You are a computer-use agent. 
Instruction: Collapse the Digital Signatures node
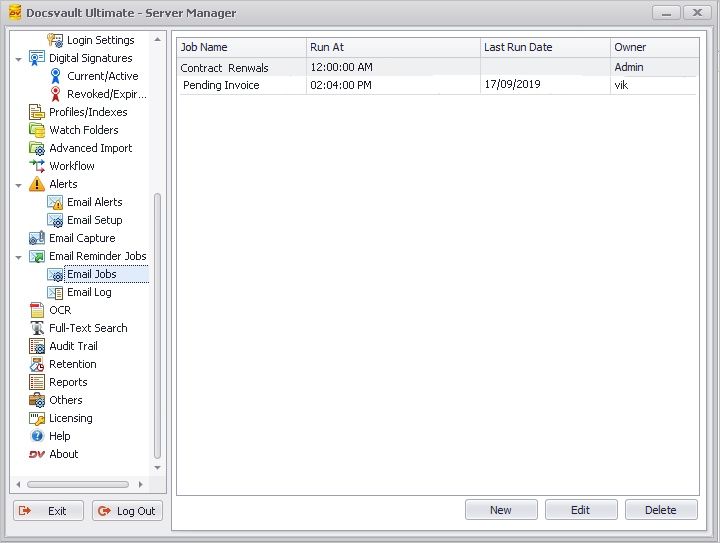tap(19, 59)
